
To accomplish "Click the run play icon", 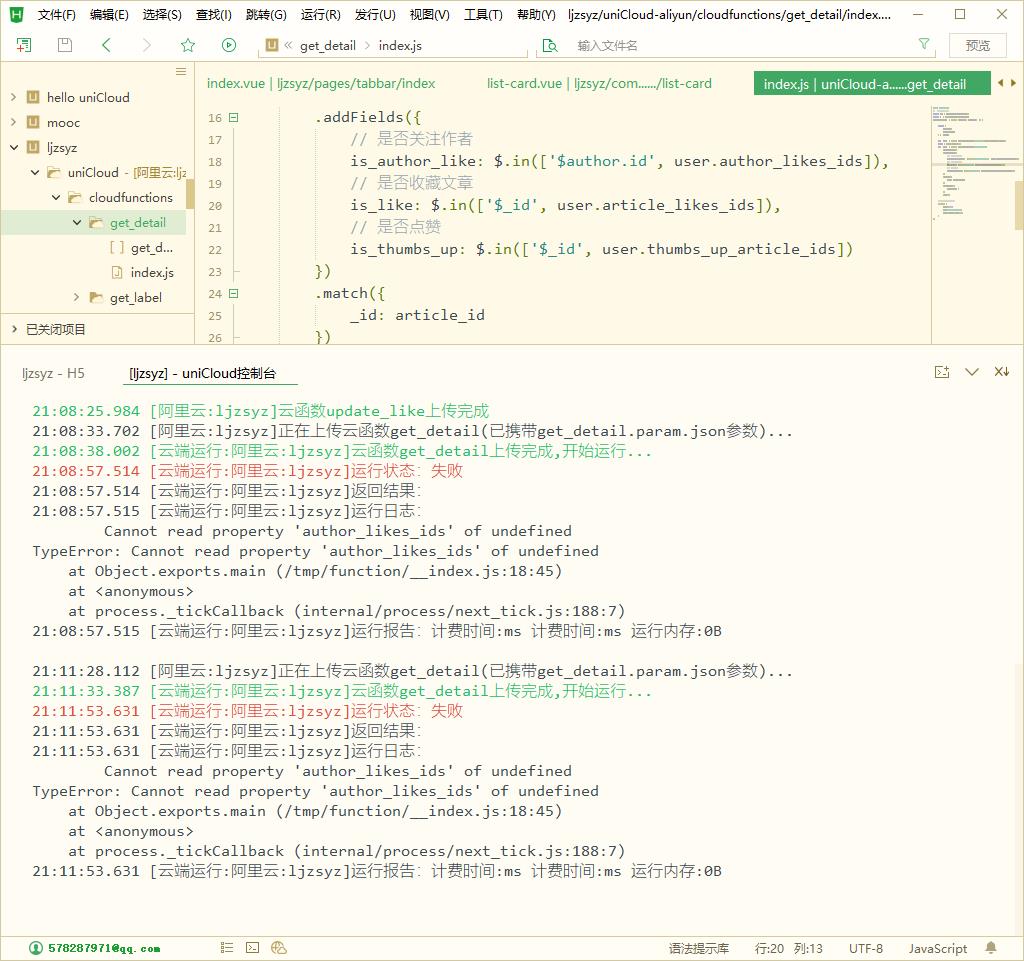I will [x=229, y=45].
